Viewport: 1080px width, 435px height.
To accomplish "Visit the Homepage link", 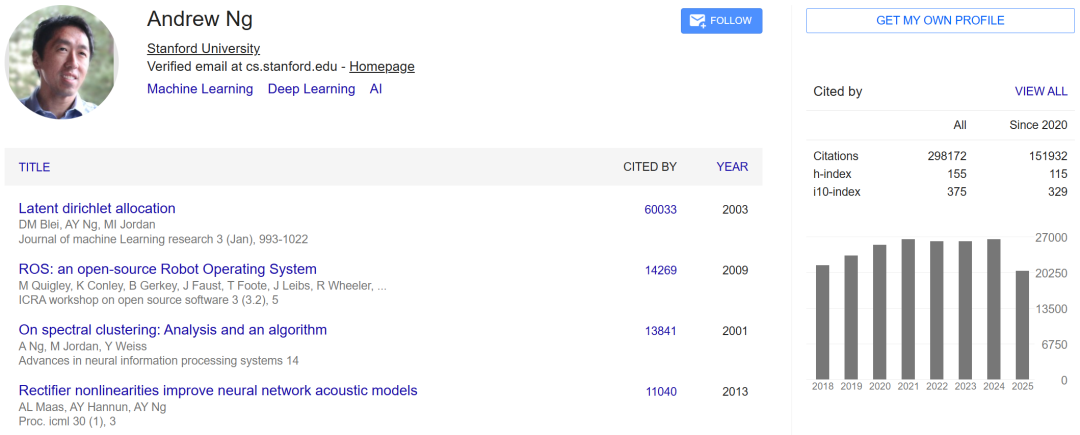I will click(382, 67).
